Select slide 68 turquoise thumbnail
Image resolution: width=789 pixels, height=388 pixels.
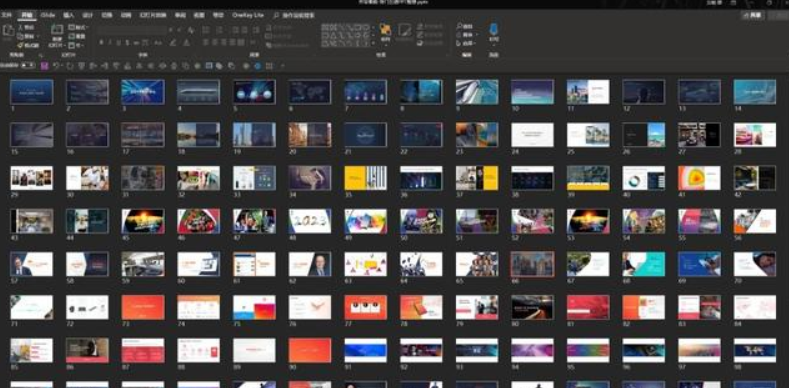tap(644, 264)
